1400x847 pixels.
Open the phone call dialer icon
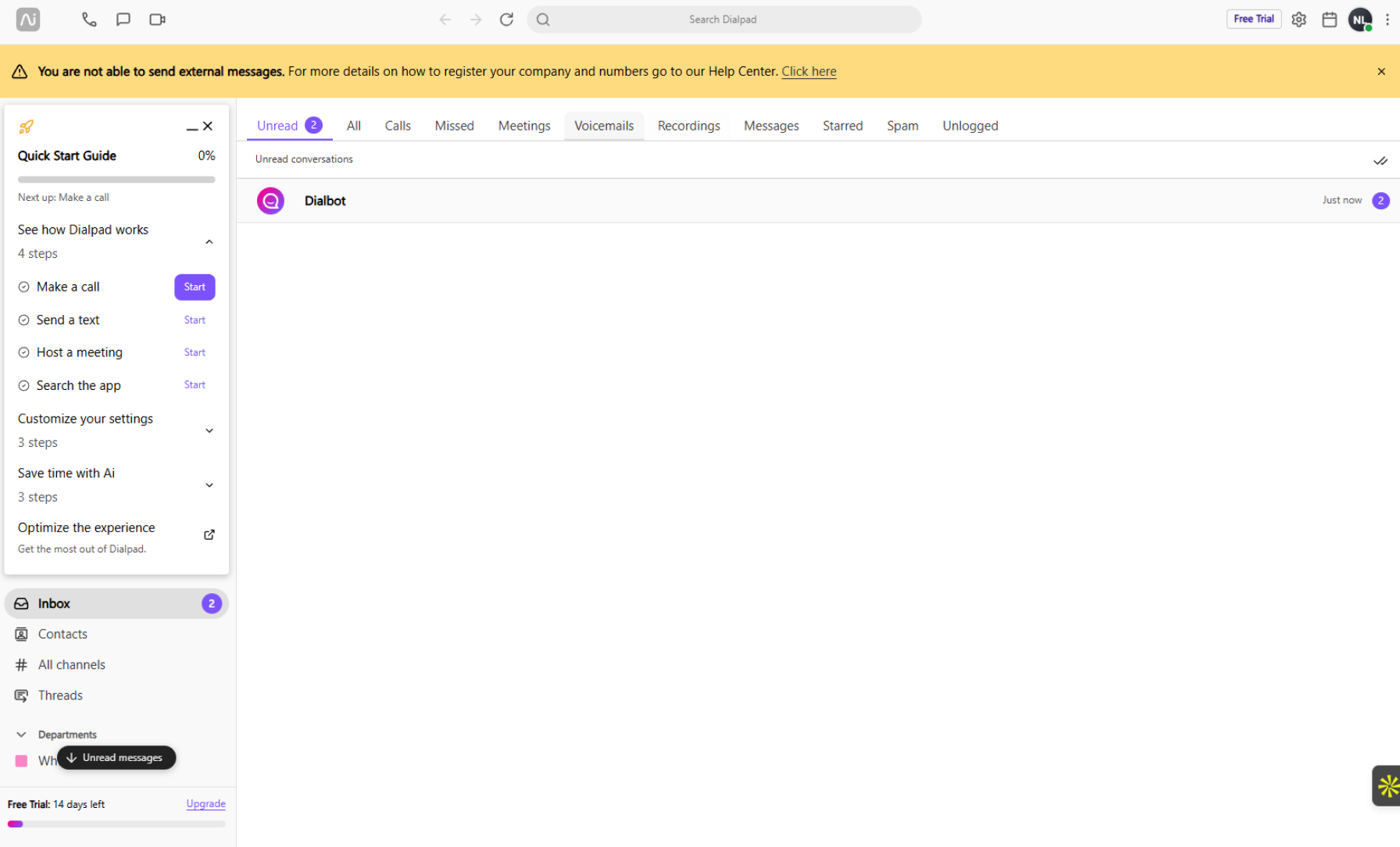pos(89,20)
